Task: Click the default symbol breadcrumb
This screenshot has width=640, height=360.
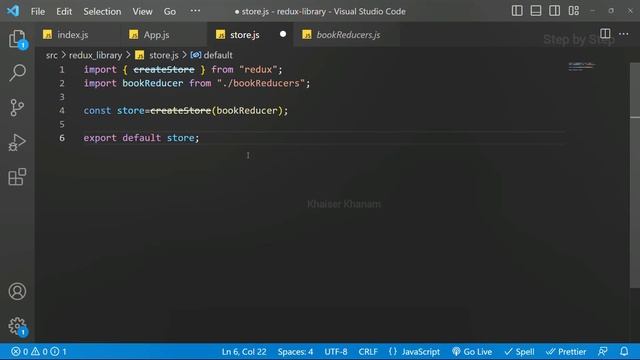Action: coord(218,55)
